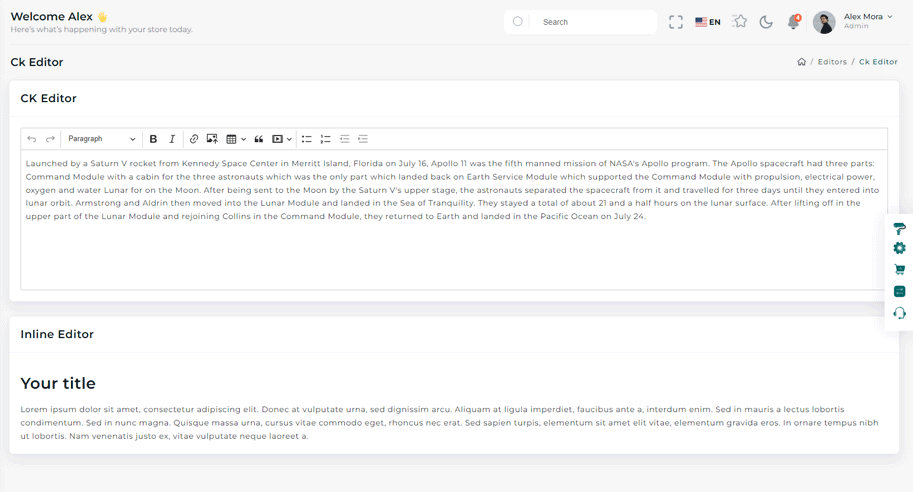Viewport: 913px width, 492px height.
Task: Toggle dark mode with moon icon
Action: (x=766, y=22)
